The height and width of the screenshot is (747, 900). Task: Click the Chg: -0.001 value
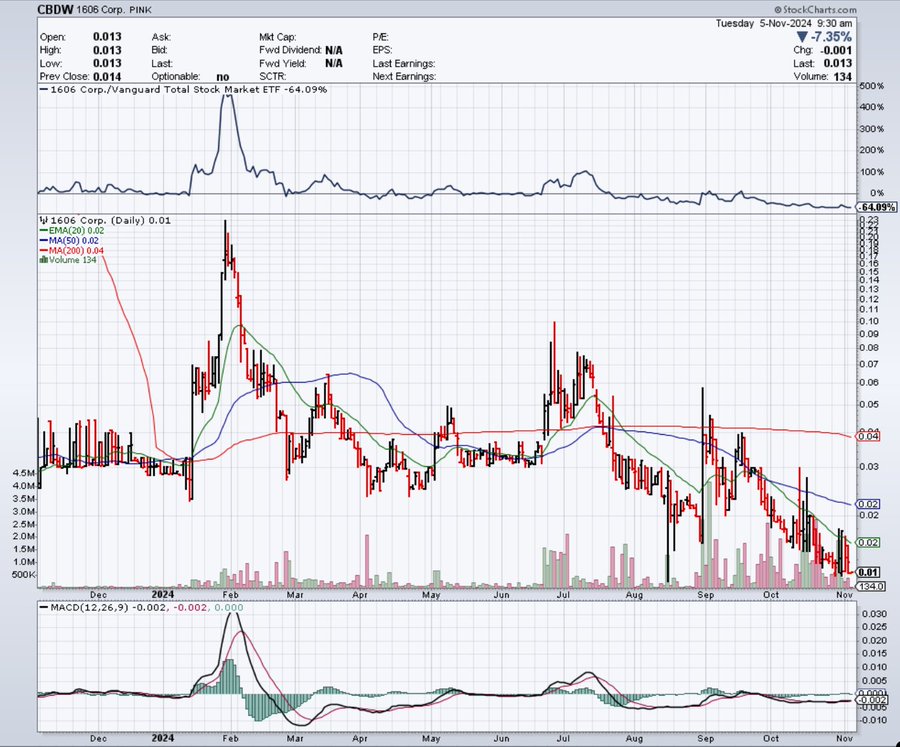point(823,50)
